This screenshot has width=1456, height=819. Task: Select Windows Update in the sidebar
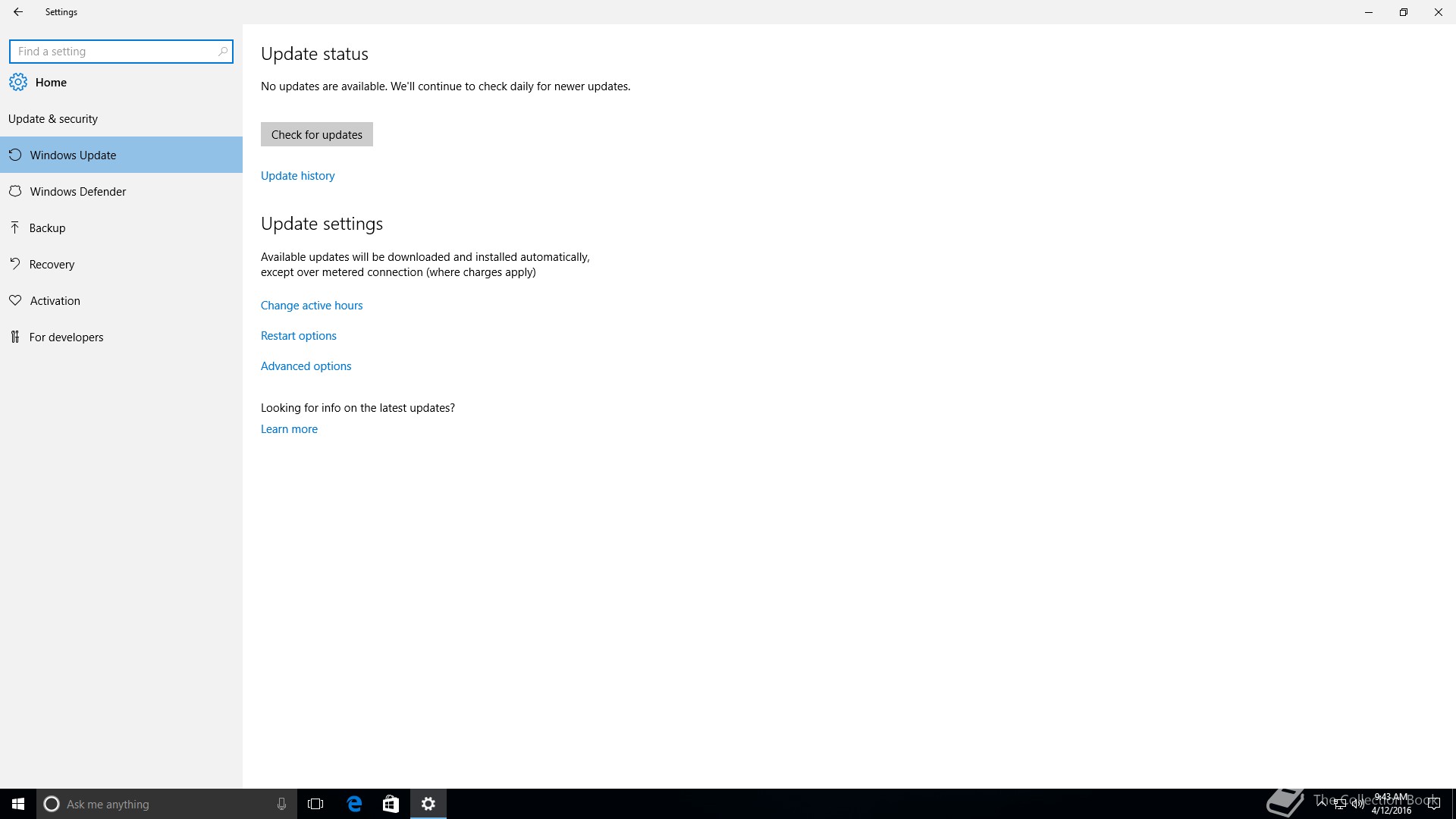tap(121, 155)
